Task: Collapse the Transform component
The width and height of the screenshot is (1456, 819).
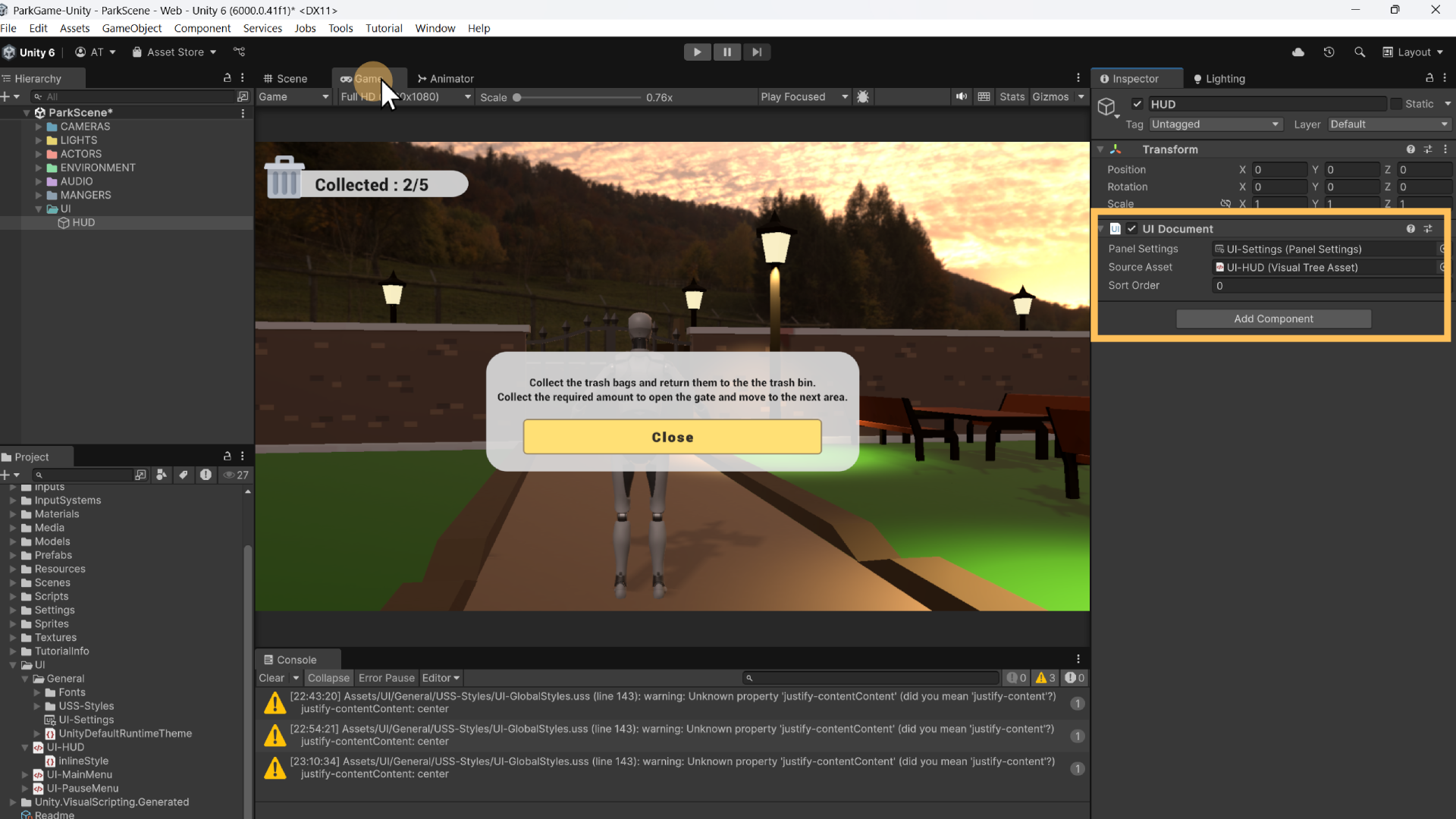Action: 1101,149
